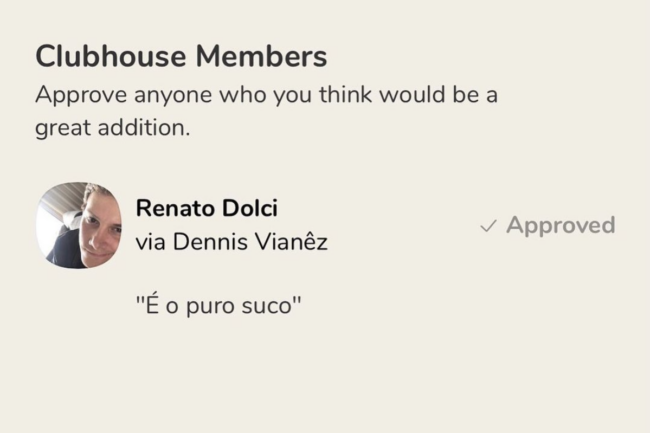Click the checkmark icon beside Approved

click(488, 227)
